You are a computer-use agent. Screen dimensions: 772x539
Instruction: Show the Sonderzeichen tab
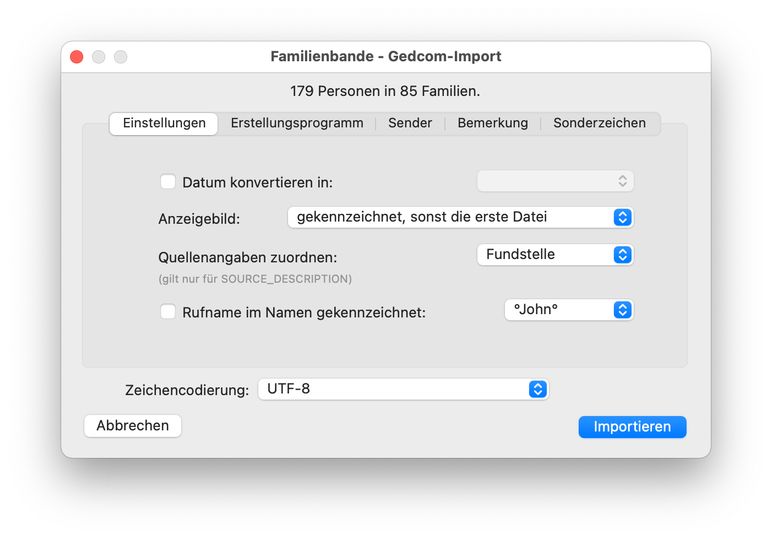[x=600, y=123]
